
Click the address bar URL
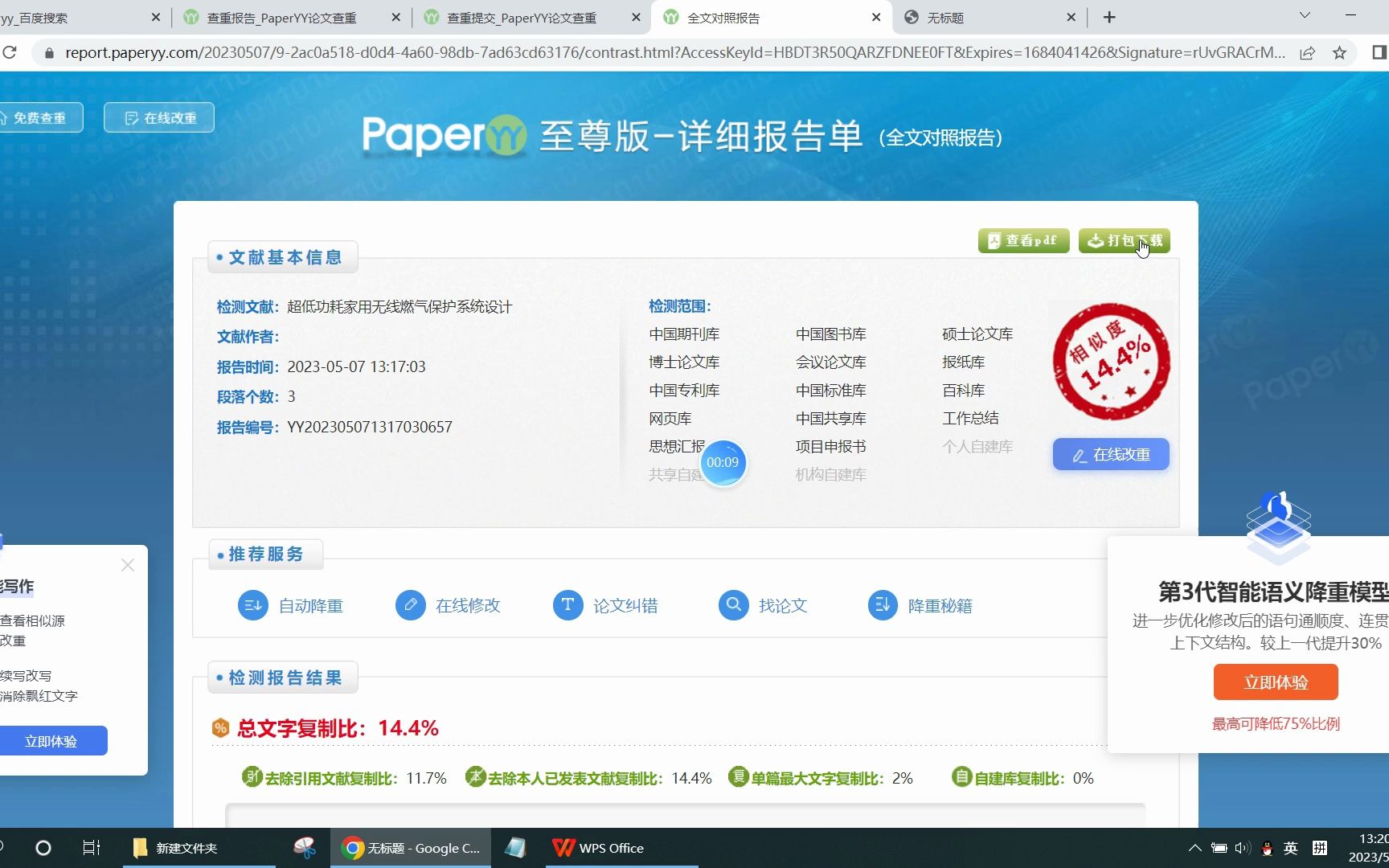click(x=675, y=53)
